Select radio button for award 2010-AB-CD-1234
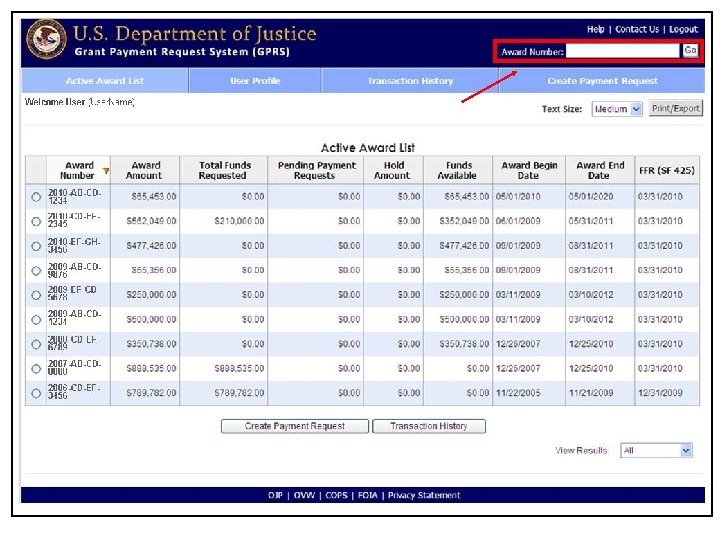Image resolution: width=720 pixels, height=540 pixels. click(x=36, y=197)
